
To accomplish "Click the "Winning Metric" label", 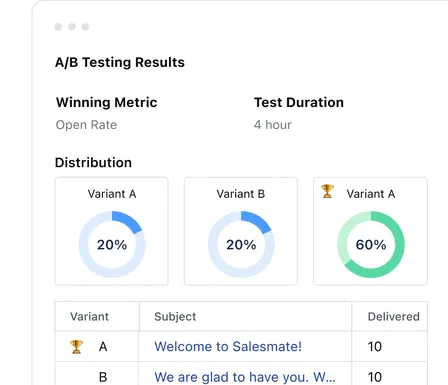I will click(x=107, y=102).
